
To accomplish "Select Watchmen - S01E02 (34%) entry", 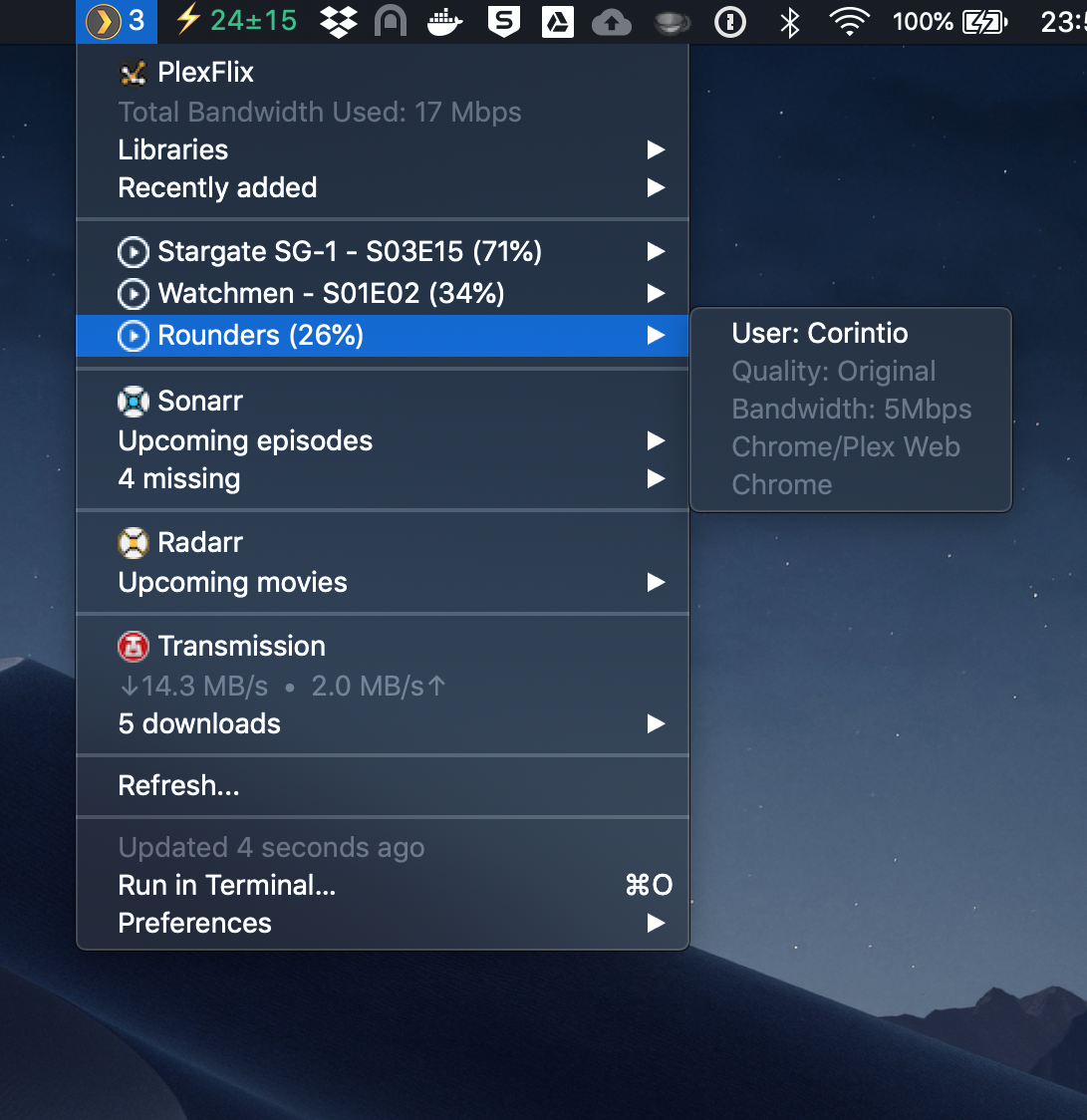I will pos(382,294).
